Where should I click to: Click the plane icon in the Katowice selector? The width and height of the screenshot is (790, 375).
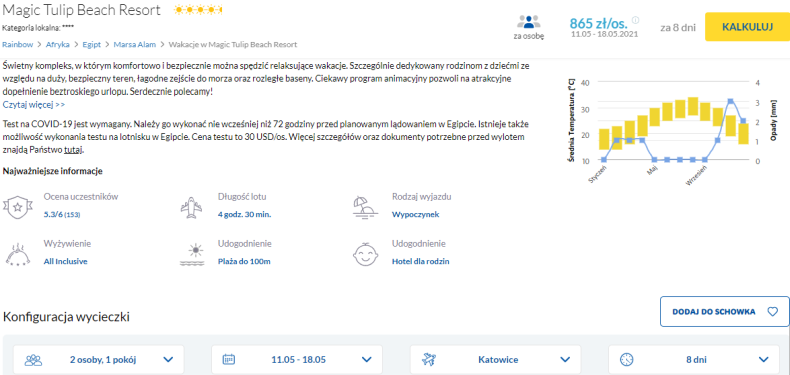(x=429, y=360)
